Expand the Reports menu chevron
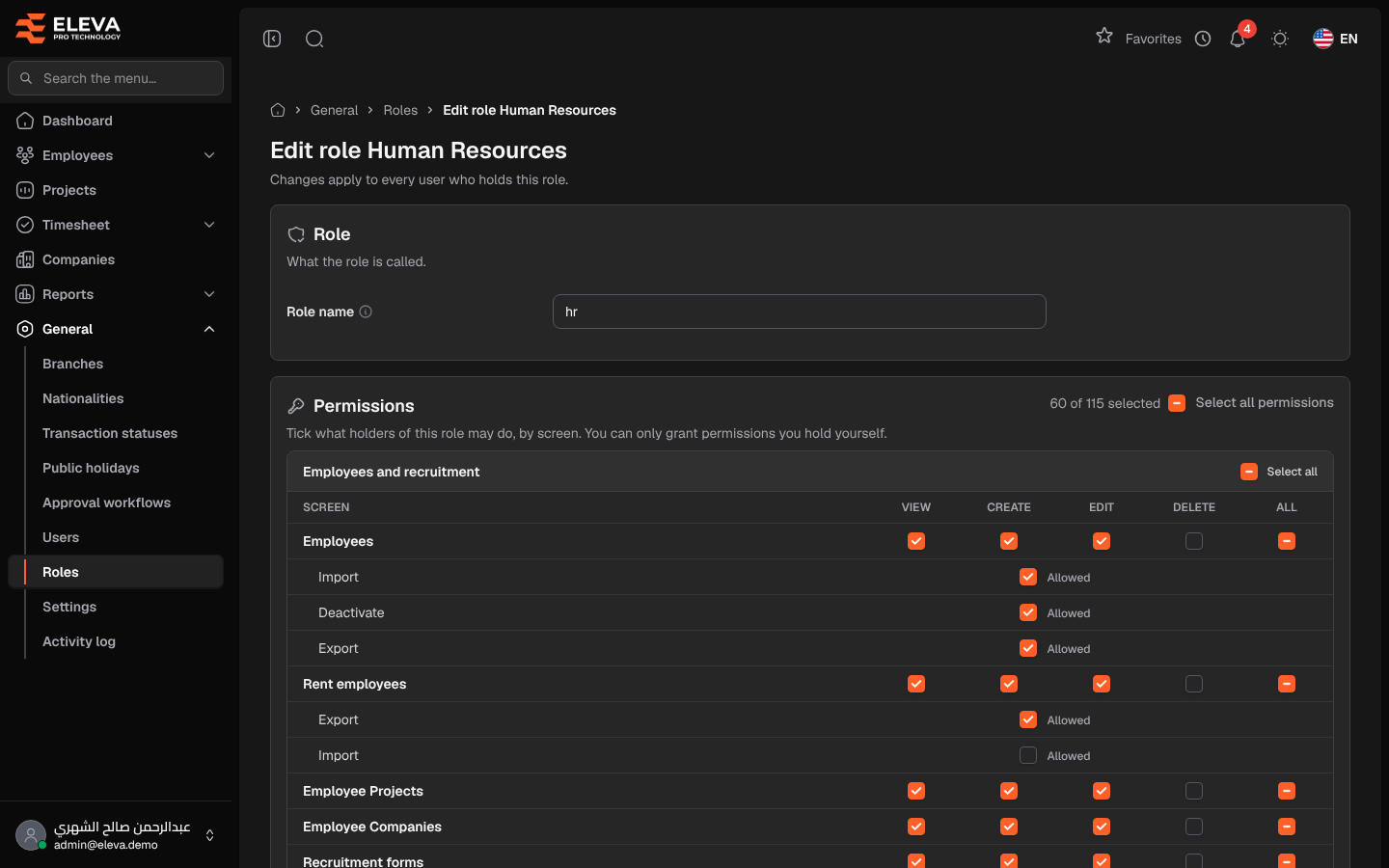 (x=209, y=294)
